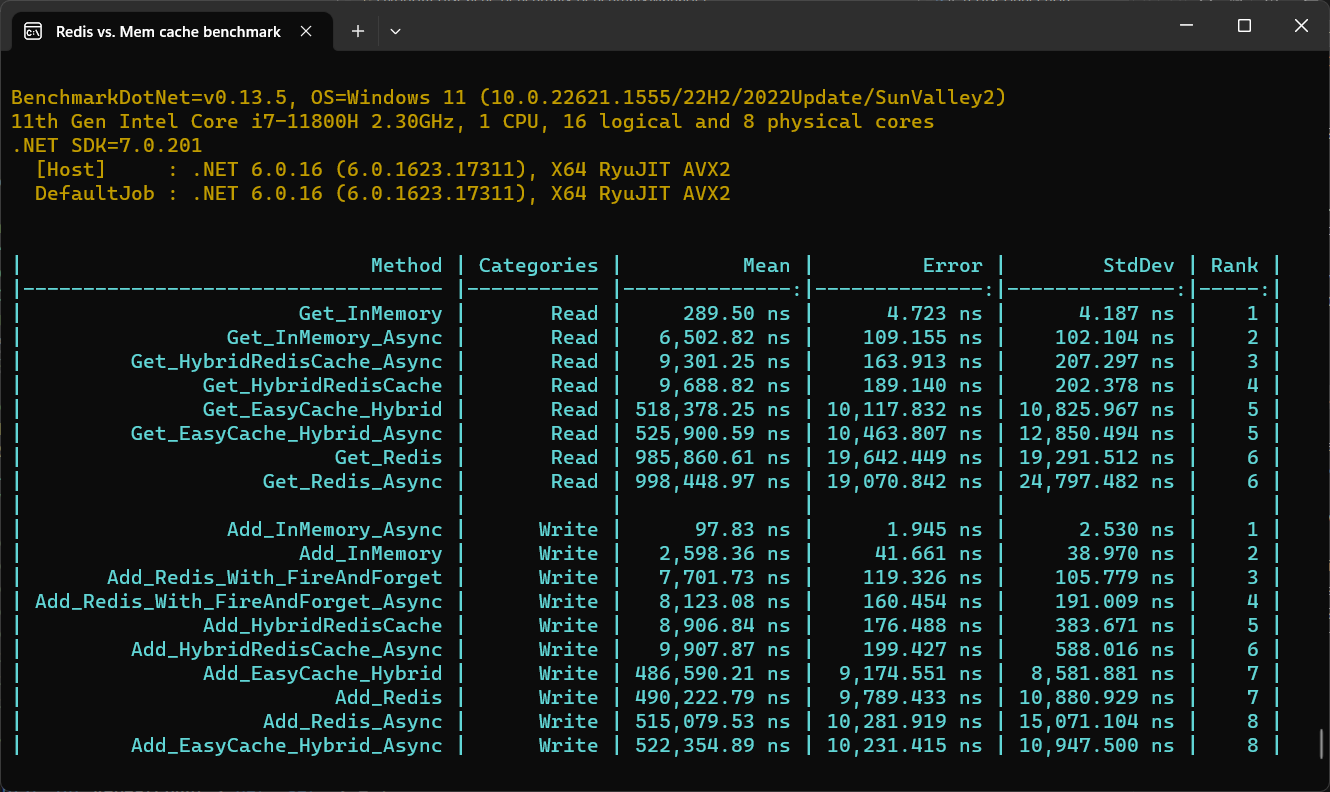Click the '[Host]' runtime line
This screenshot has width=1330, height=792.
pyautogui.click(x=382, y=169)
